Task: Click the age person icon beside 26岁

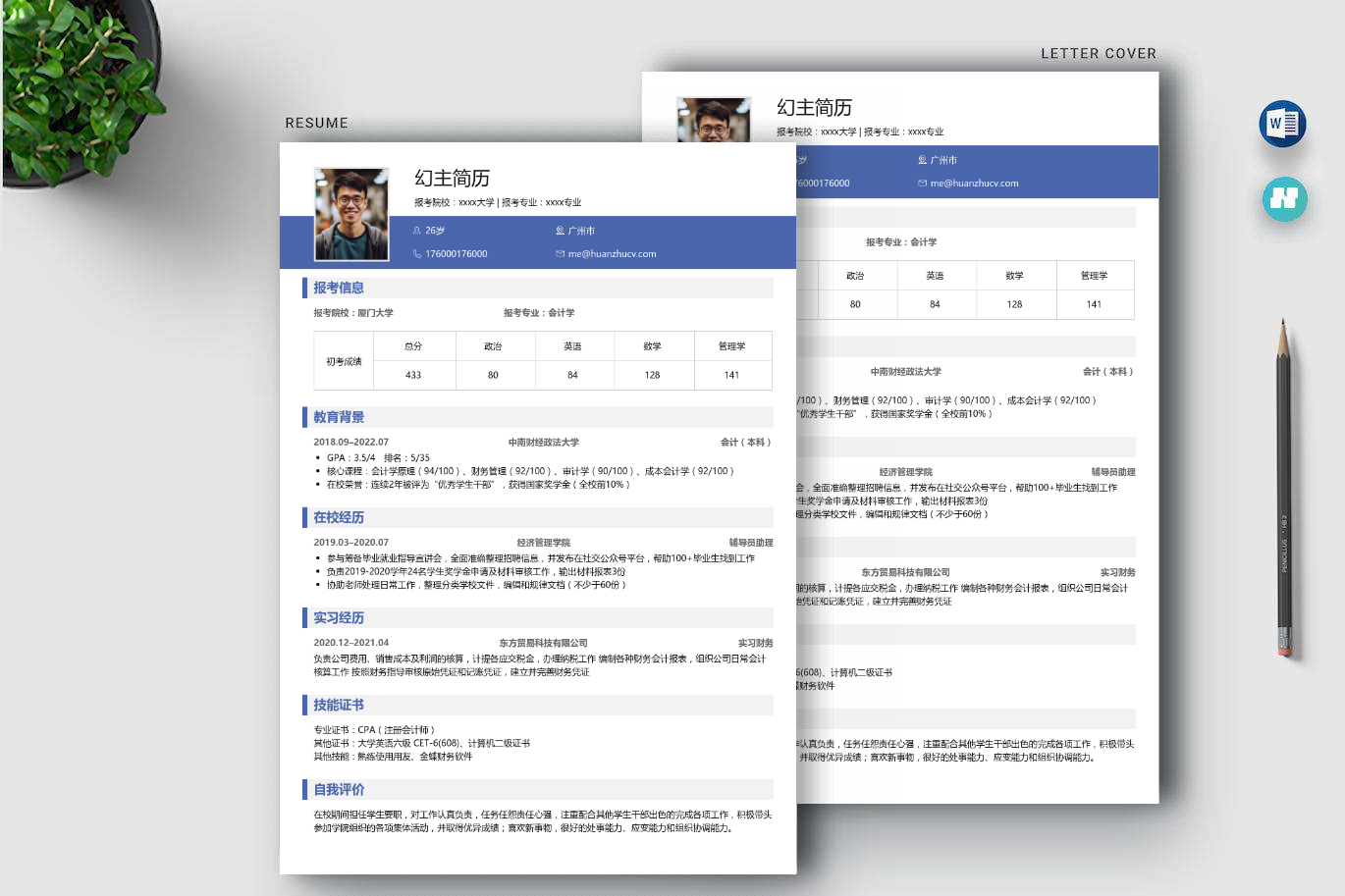Action: tap(417, 231)
